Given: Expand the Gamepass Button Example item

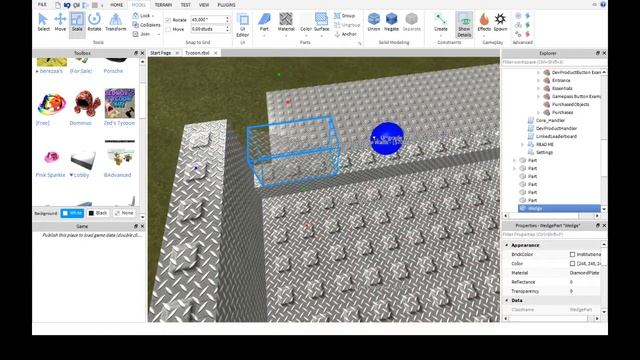Looking at the screenshot, I should (x=538, y=96).
